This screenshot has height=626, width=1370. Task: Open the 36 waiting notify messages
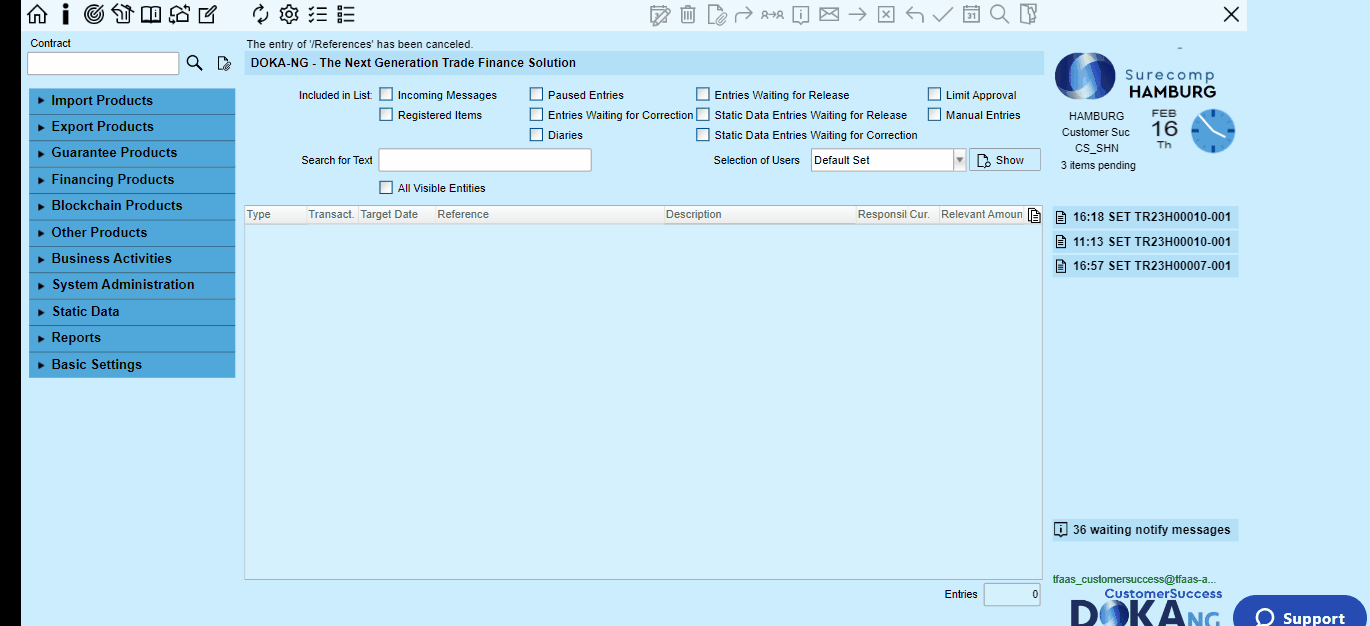click(x=1145, y=530)
